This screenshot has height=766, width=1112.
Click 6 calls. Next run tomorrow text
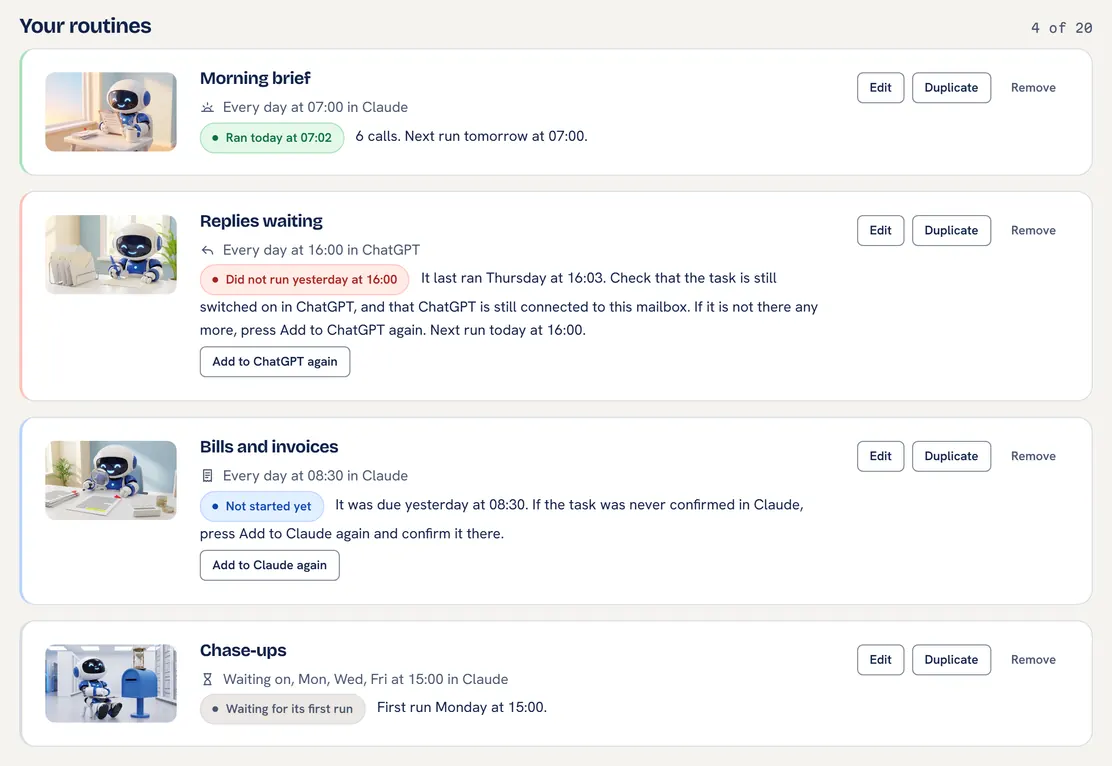click(471, 136)
